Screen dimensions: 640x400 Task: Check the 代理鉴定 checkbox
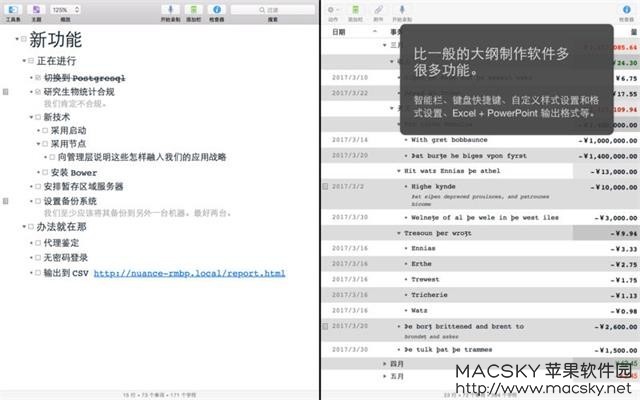(38, 243)
